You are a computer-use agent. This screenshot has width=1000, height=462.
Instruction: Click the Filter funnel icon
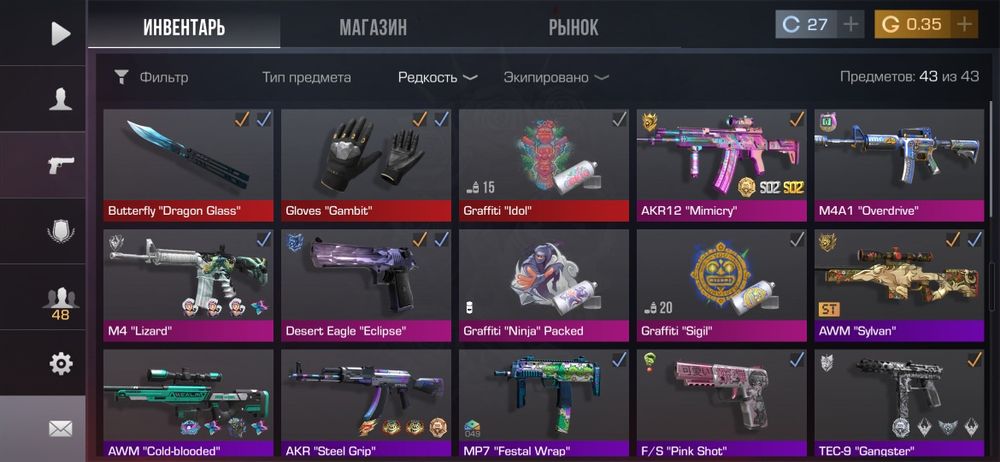click(121, 78)
